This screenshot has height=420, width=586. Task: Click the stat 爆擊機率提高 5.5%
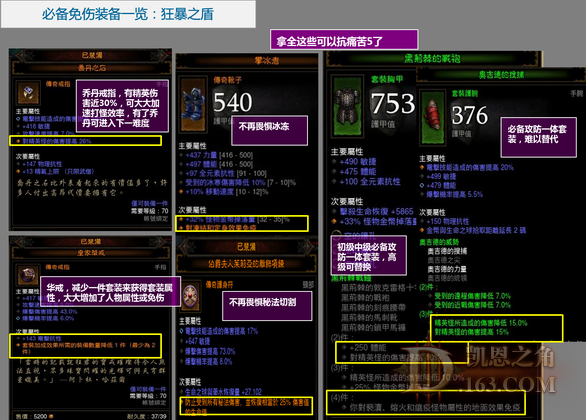[x=454, y=194]
